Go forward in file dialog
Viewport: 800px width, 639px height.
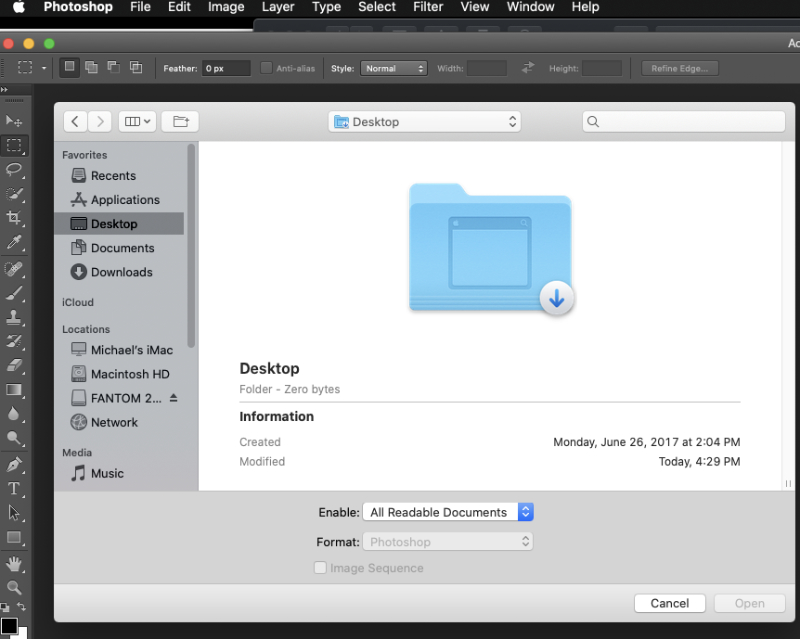point(100,121)
